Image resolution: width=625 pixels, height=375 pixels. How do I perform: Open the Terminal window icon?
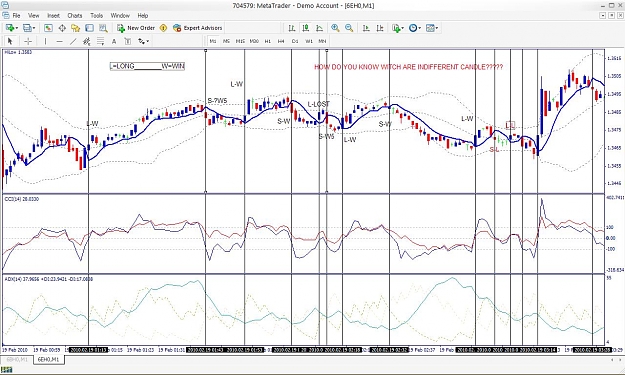[89, 28]
